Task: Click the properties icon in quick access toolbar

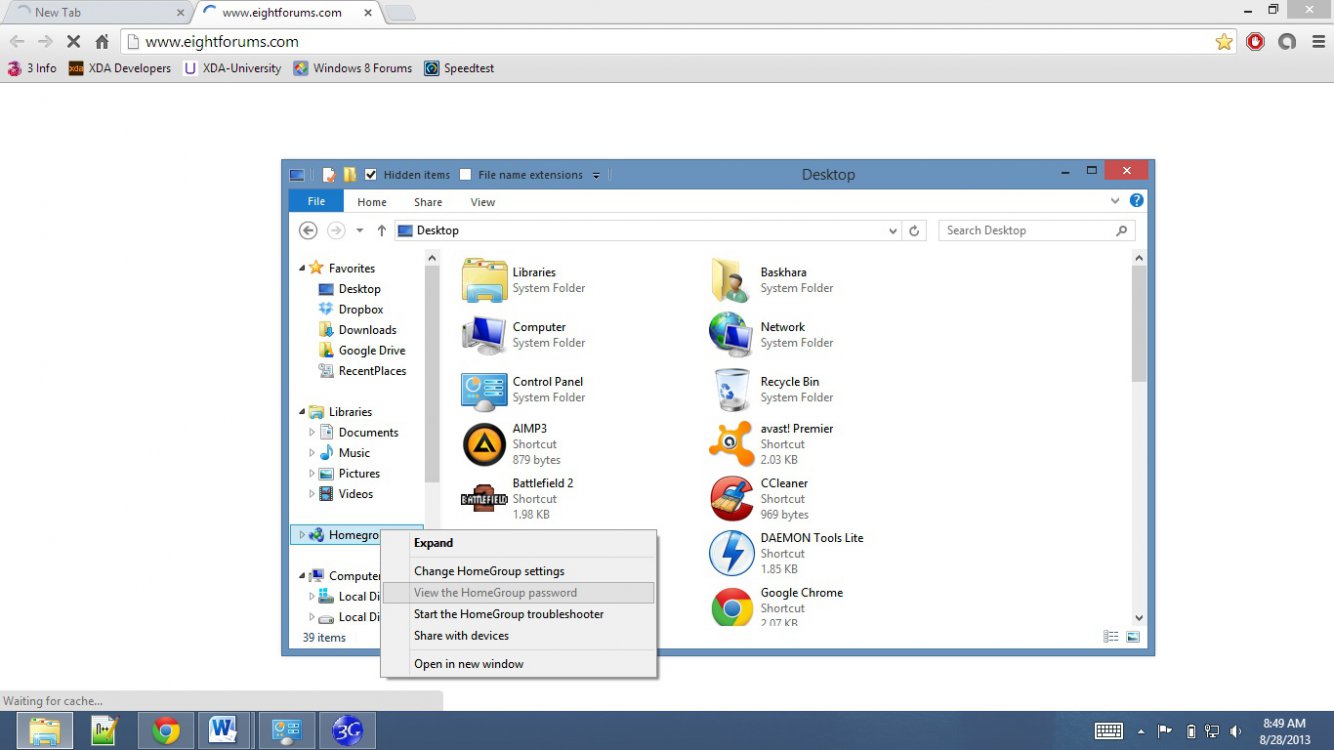Action: click(328, 174)
